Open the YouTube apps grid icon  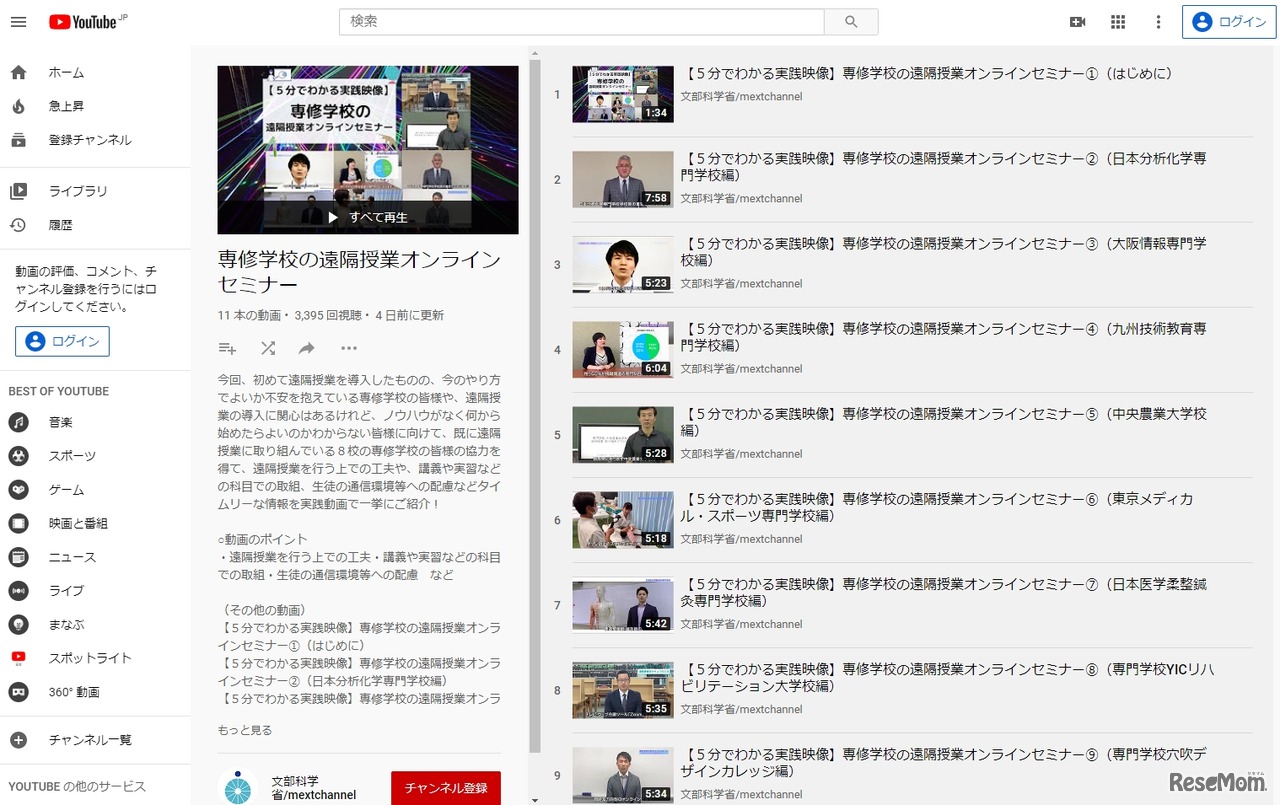(x=1117, y=21)
